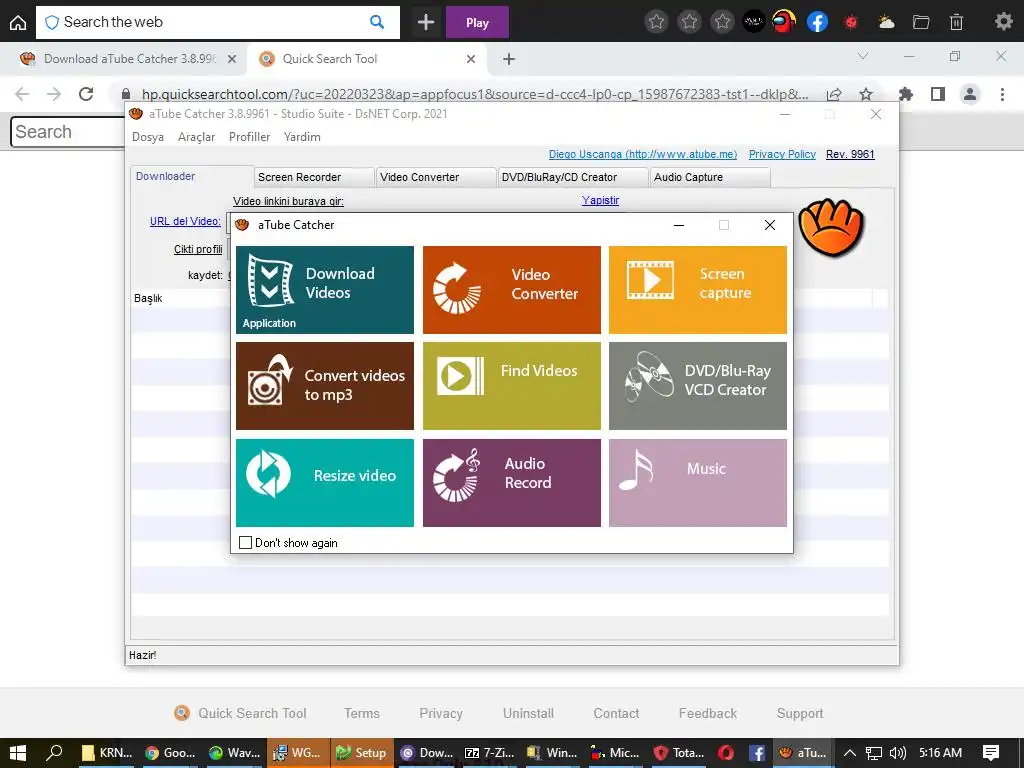Click the browser home icon
This screenshot has width=1024, height=768.
(18, 22)
